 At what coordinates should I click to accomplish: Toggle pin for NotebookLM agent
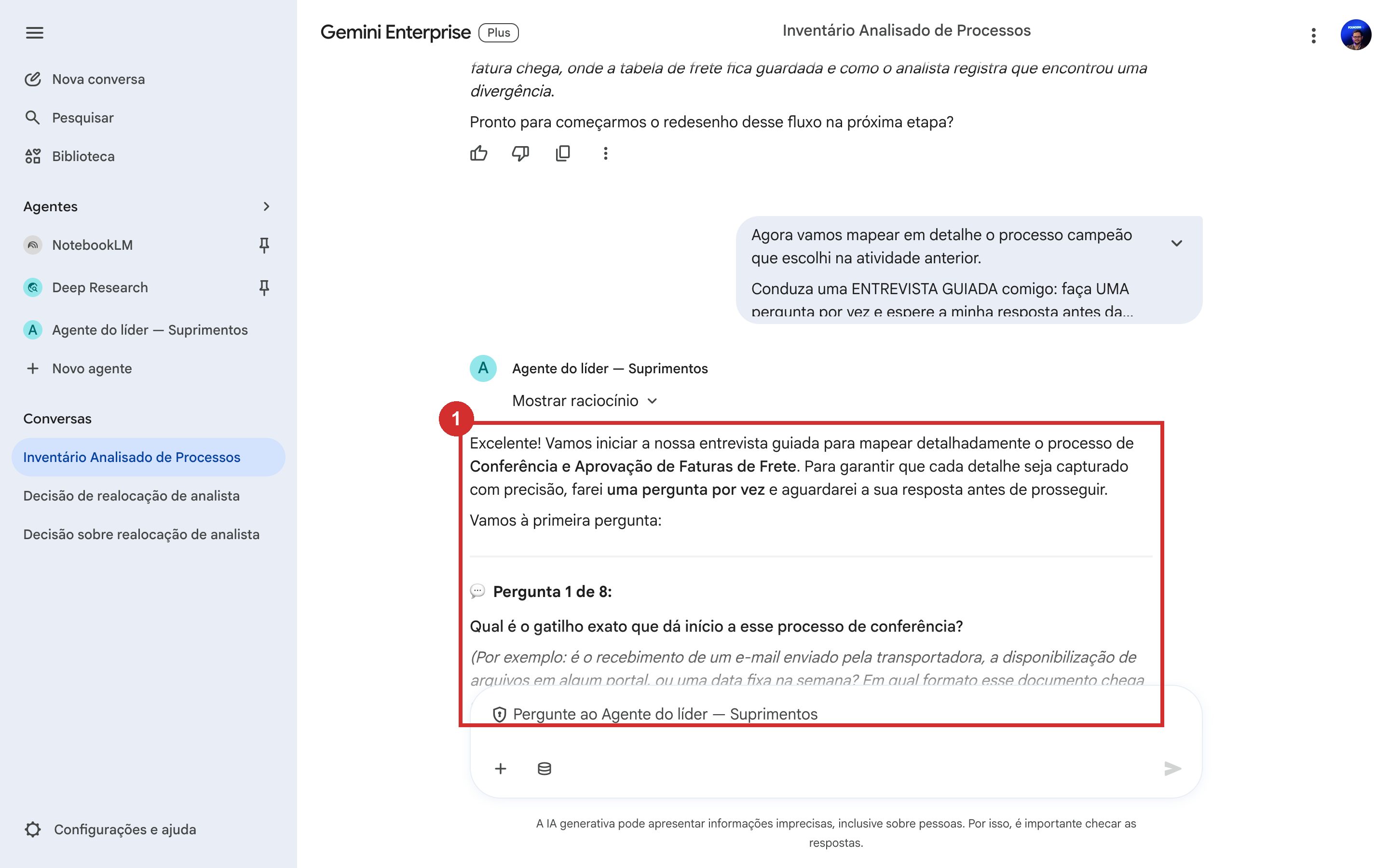coord(263,245)
